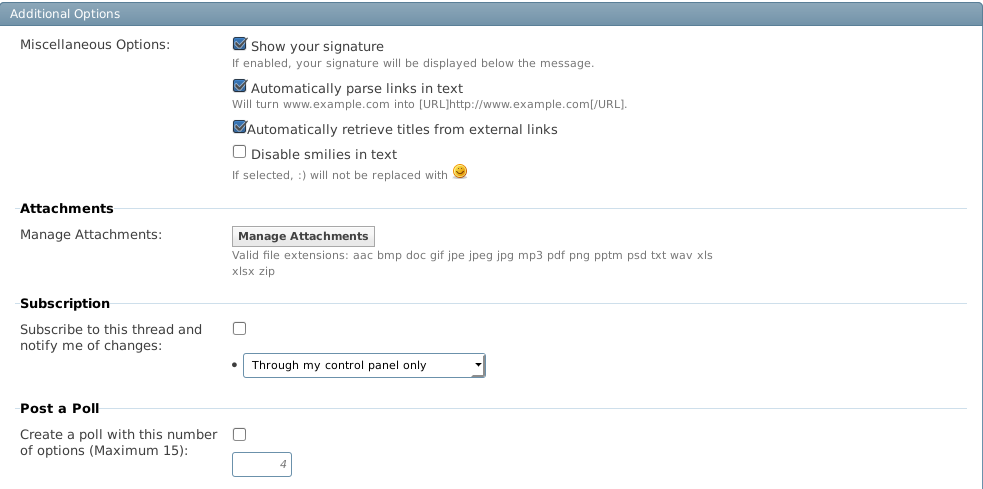
Task: Click the Additional Options header bar
Action: coord(492,14)
